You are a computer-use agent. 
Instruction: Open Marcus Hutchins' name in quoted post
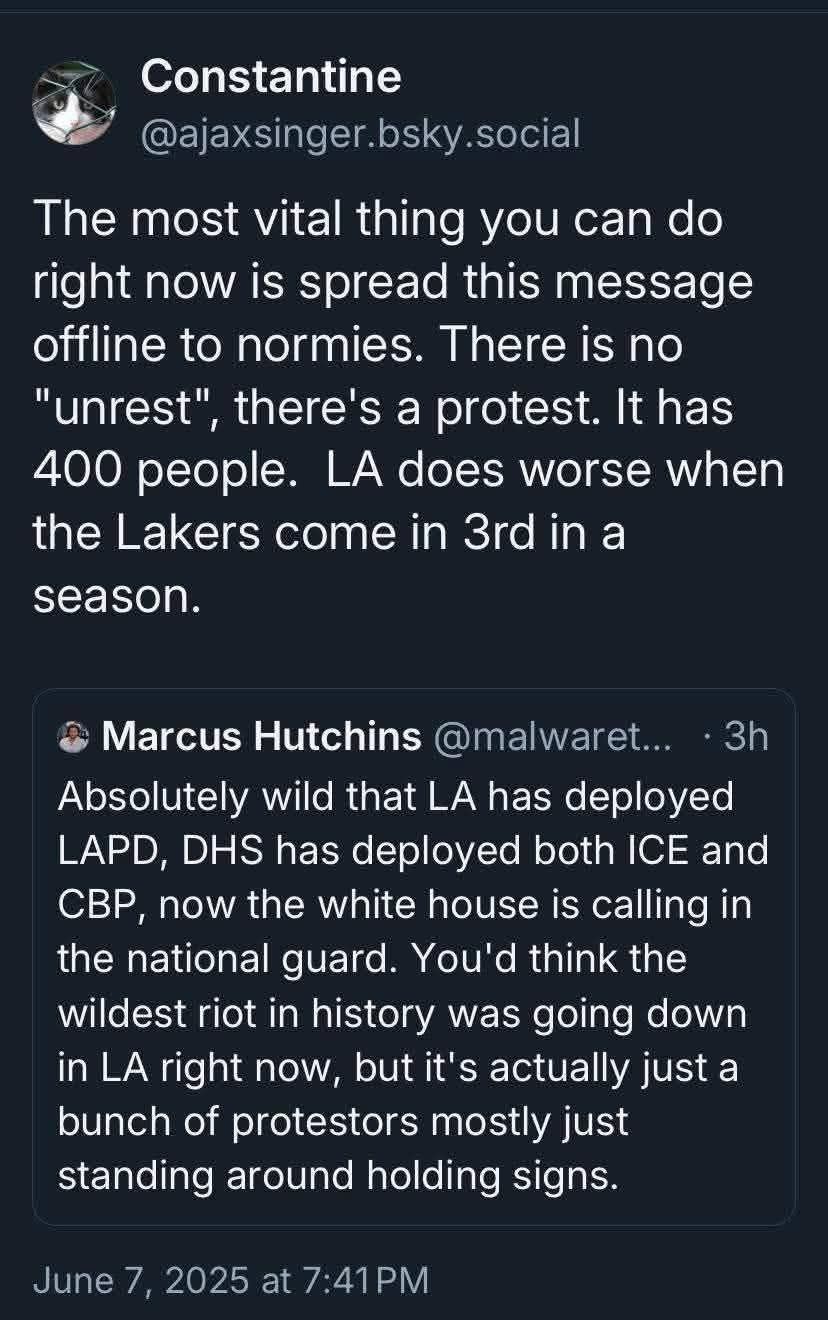pos(261,737)
